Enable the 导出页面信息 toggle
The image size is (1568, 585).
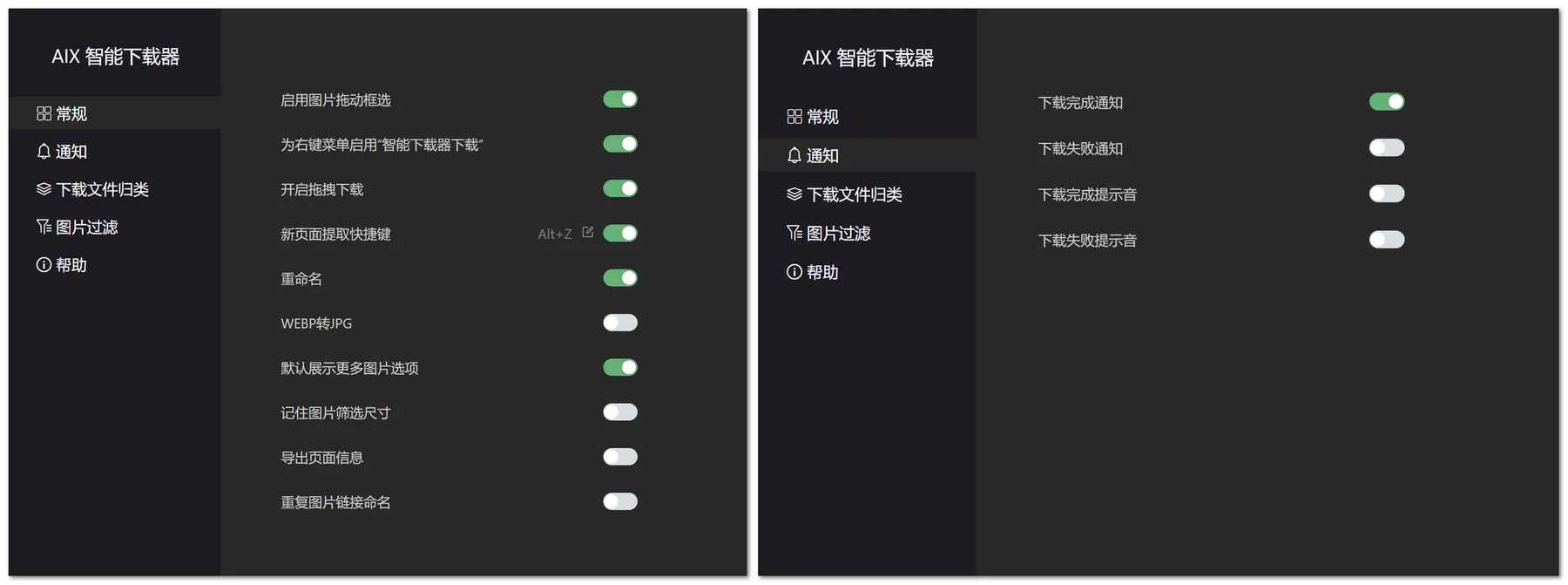click(x=620, y=457)
